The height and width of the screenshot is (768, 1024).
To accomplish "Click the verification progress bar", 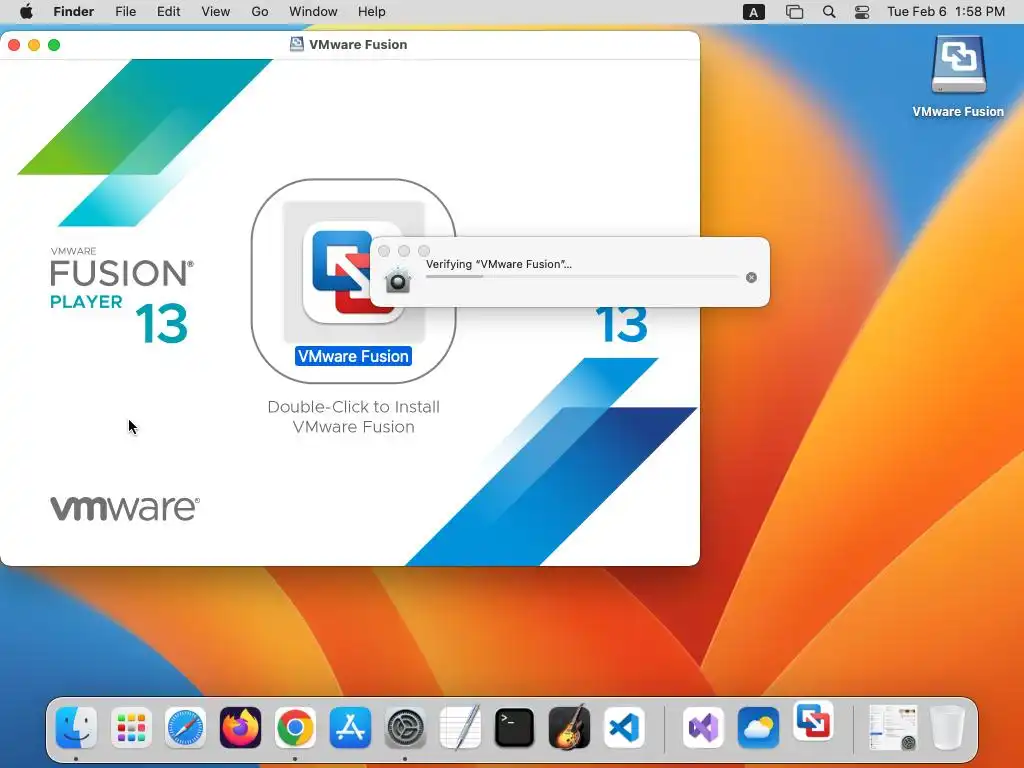I will tap(582, 277).
